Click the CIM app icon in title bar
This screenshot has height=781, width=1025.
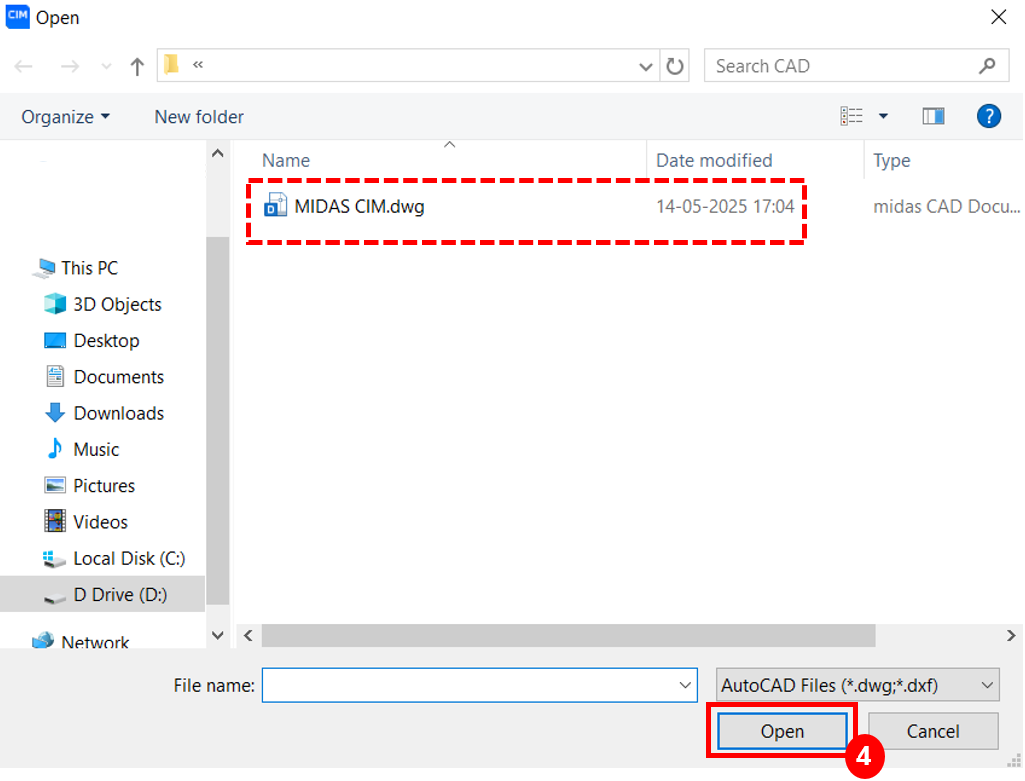18,16
